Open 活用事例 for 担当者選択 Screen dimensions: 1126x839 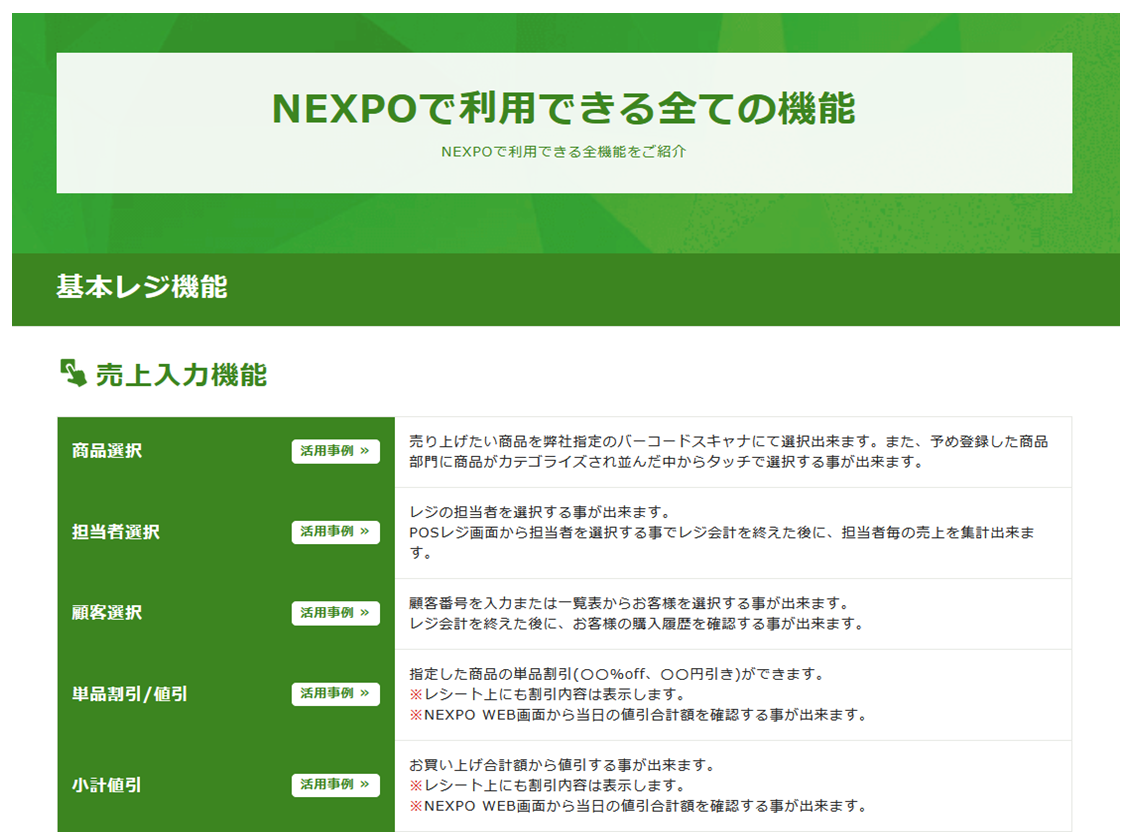click(x=336, y=533)
